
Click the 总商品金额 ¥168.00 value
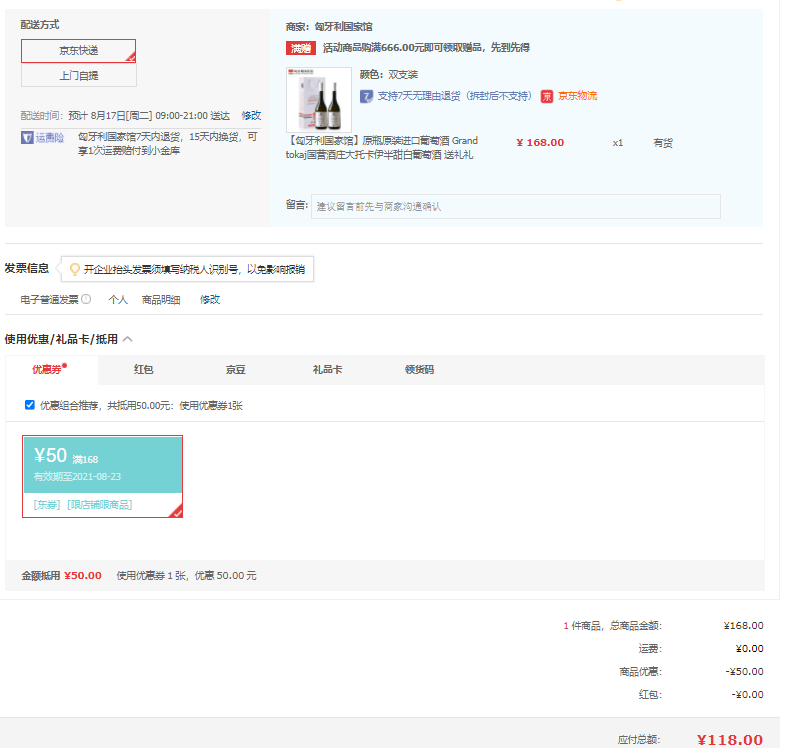click(744, 626)
